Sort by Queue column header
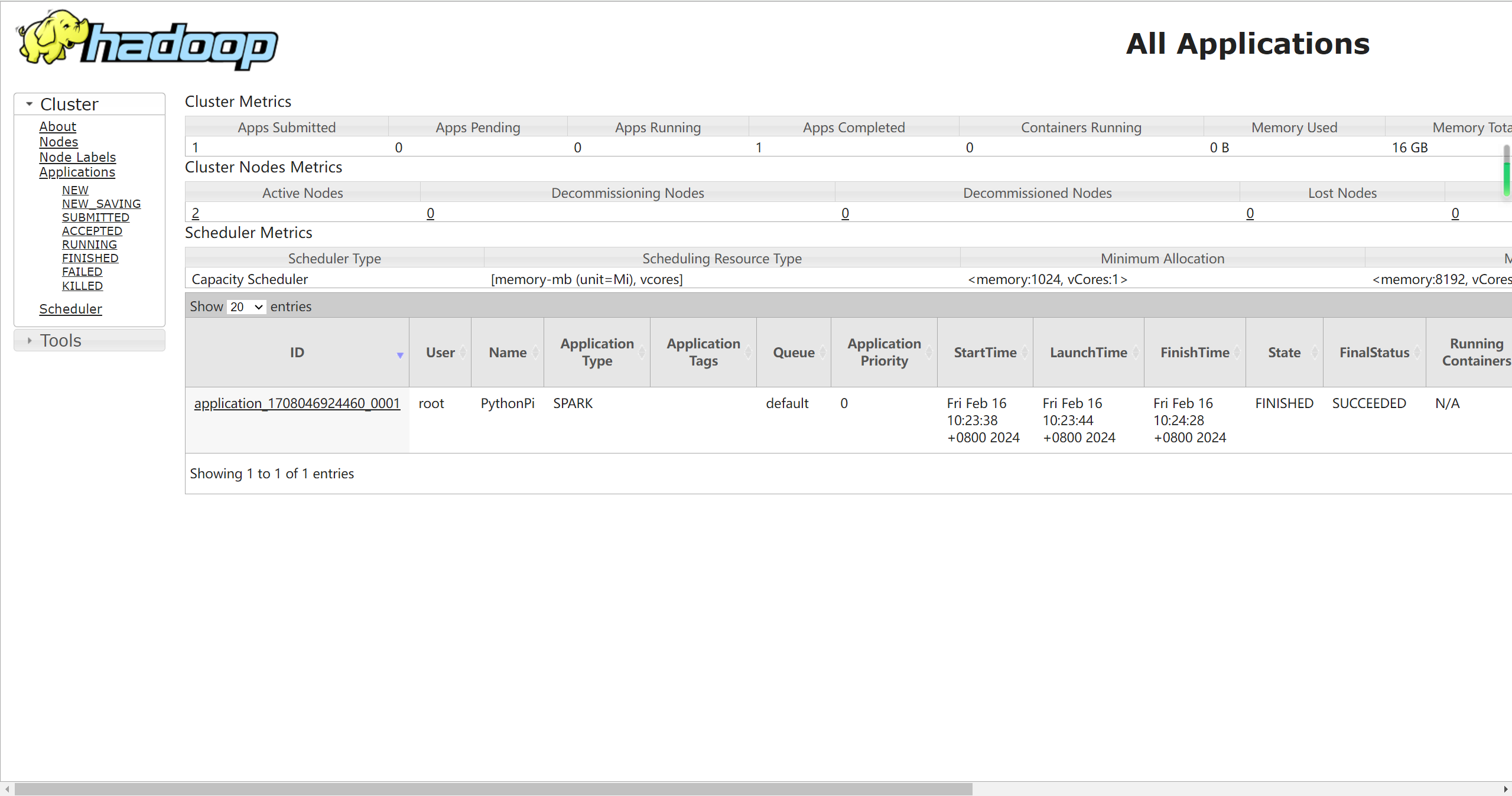 pyautogui.click(x=794, y=353)
